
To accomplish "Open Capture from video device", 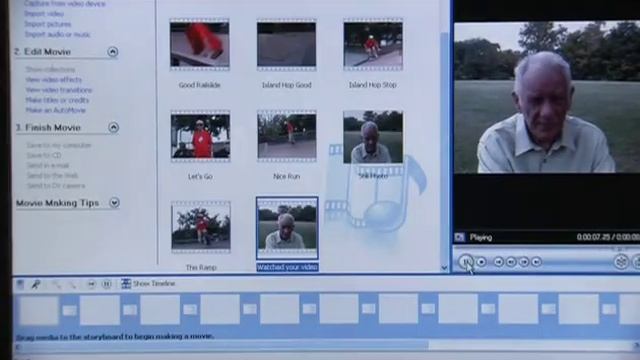I will click(x=64, y=4).
